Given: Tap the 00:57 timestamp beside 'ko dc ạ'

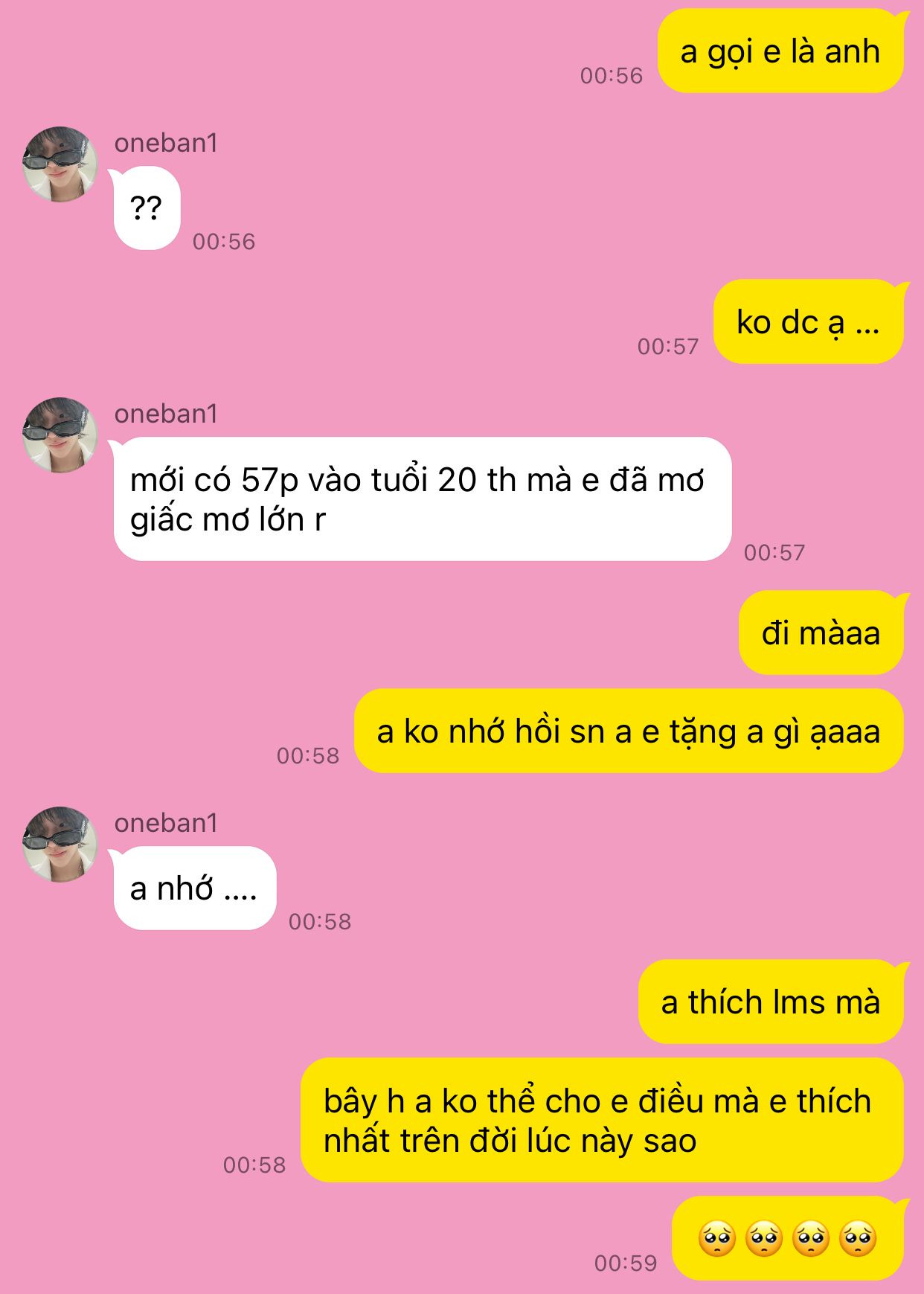Looking at the screenshot, I should [668, 346].
